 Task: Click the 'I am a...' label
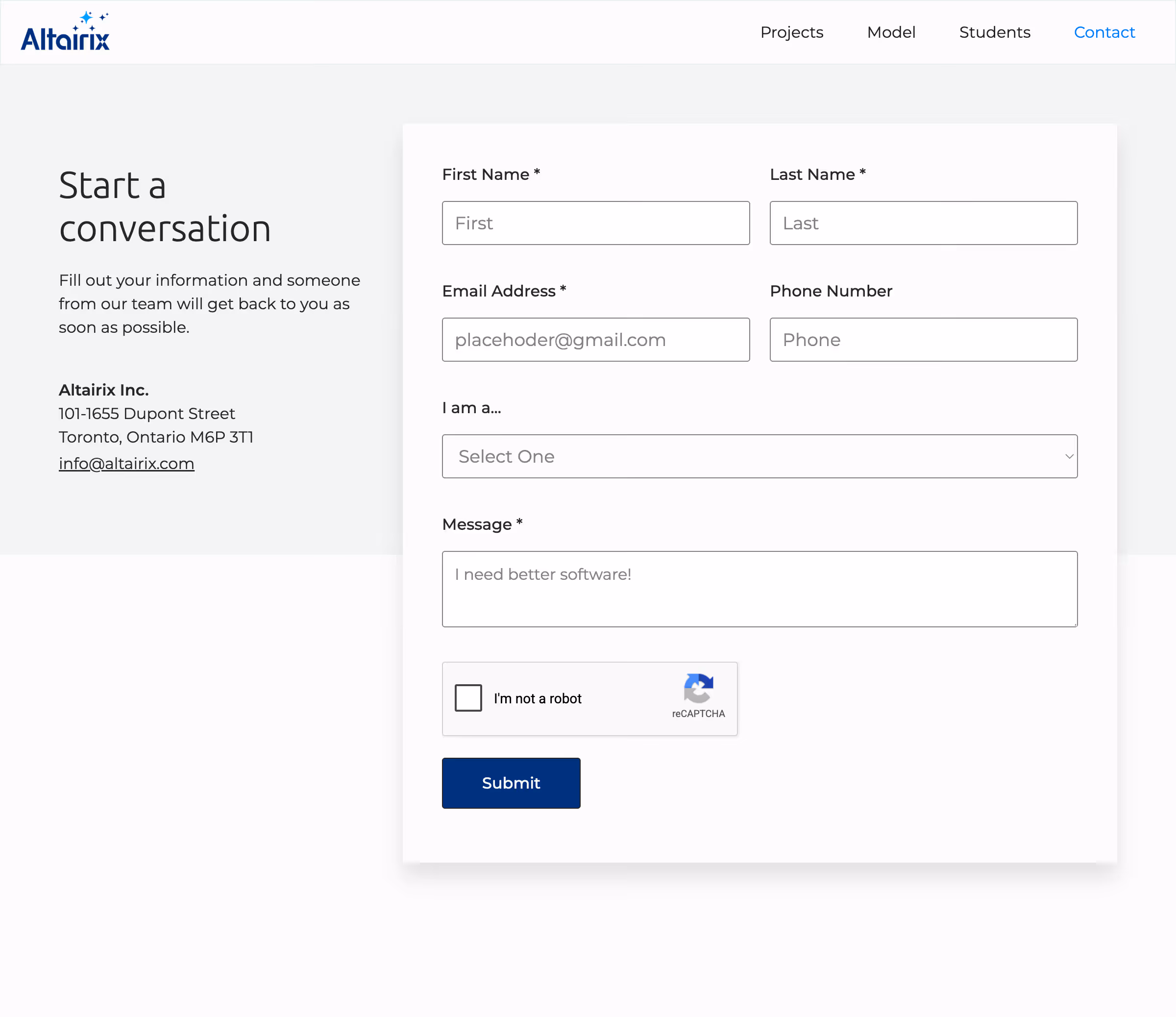(472, 408)
